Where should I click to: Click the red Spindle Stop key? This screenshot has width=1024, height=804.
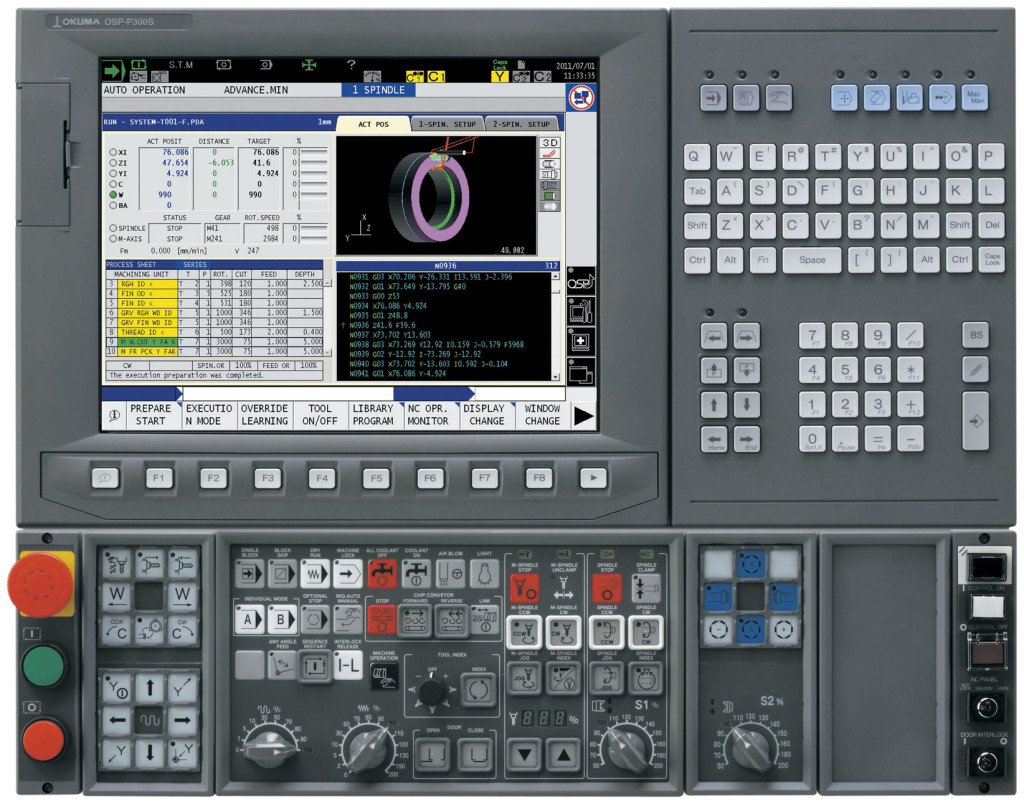(607, 588)
